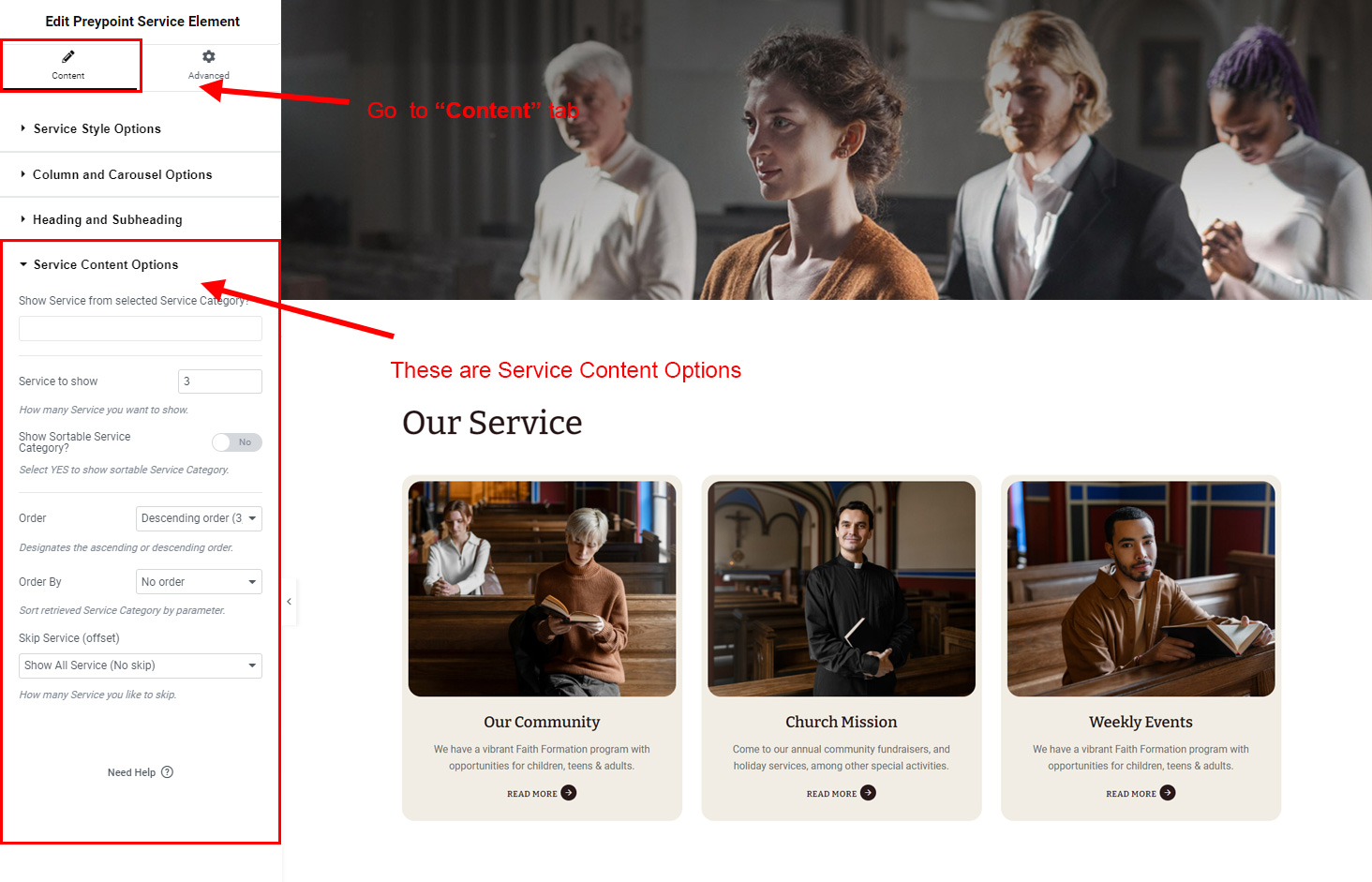This screenshot has width=1372, height=882.
Task: Click the Advanced tab gear icon
Action: [209, 57]
